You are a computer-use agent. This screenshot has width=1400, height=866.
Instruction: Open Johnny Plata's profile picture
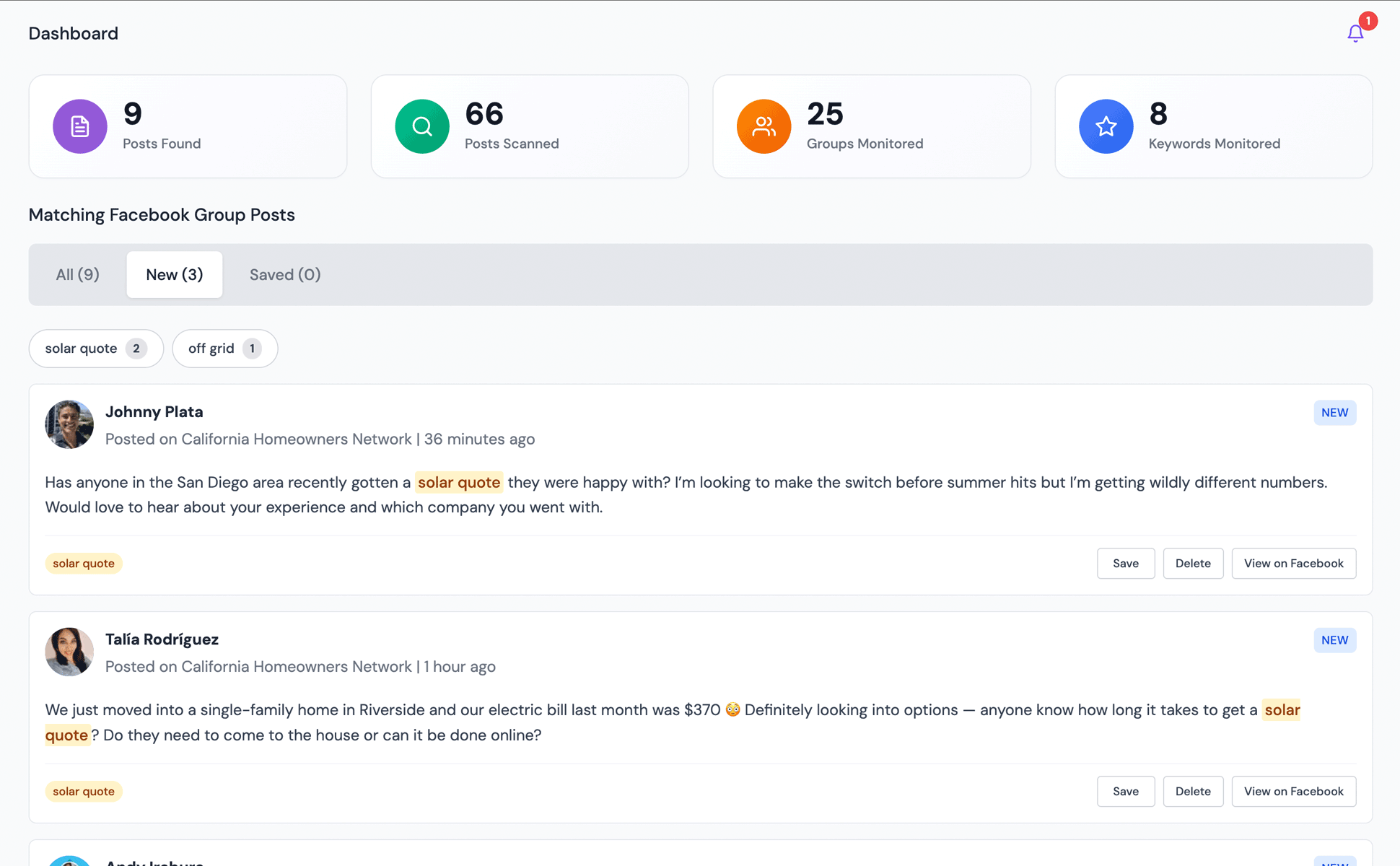(69, 424)
